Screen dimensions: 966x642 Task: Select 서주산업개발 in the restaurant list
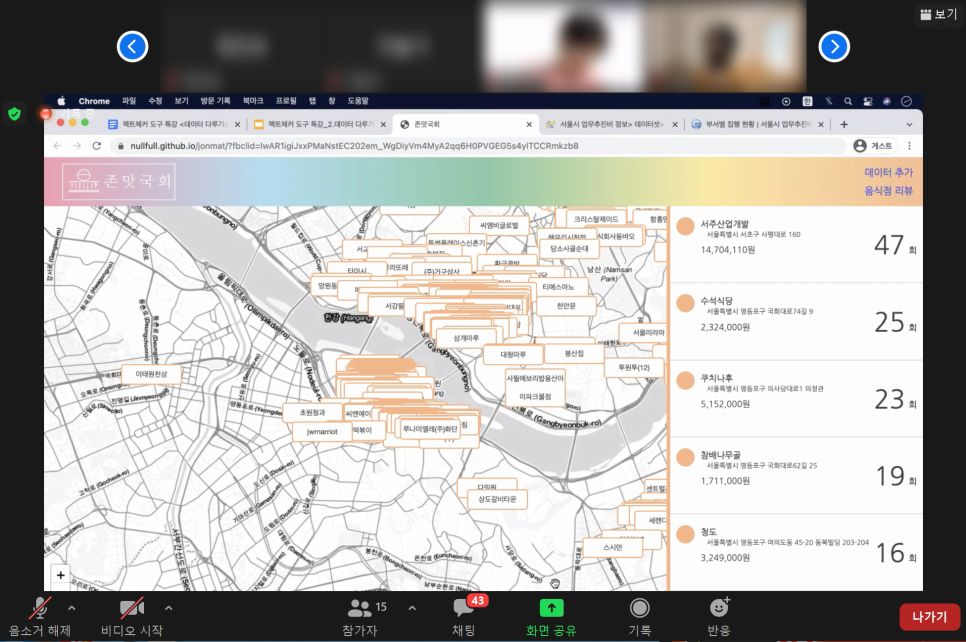click(x=796, y=245)
